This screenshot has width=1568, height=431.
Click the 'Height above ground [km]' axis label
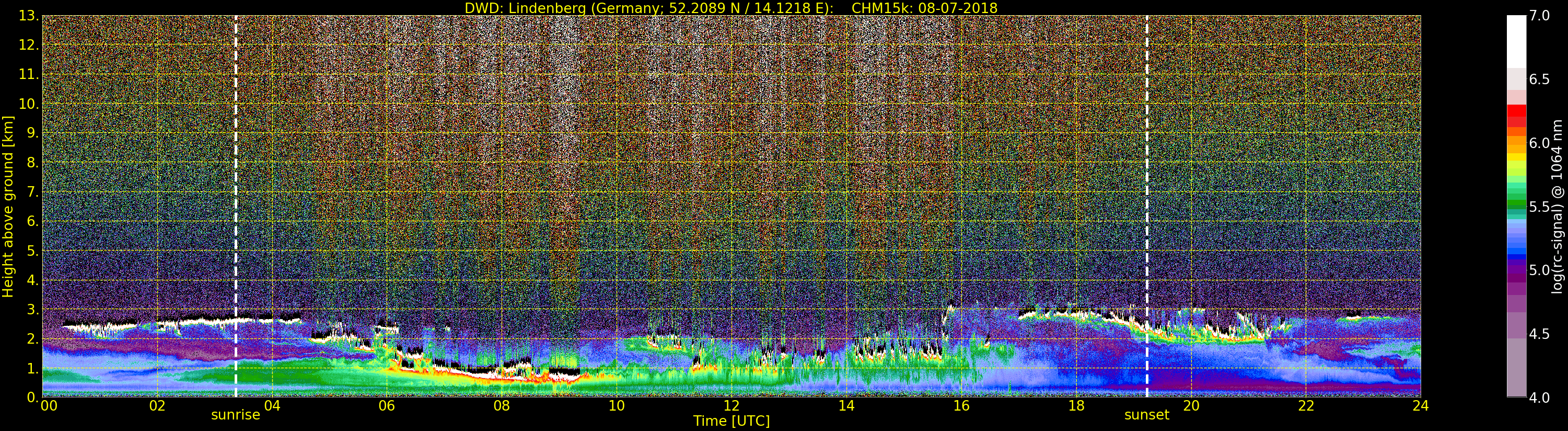pos(8,207)
